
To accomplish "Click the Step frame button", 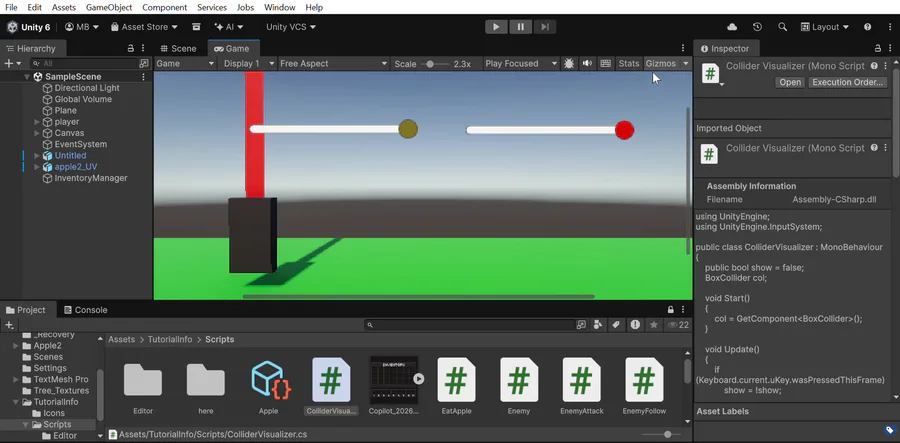I will coord(545,27).
